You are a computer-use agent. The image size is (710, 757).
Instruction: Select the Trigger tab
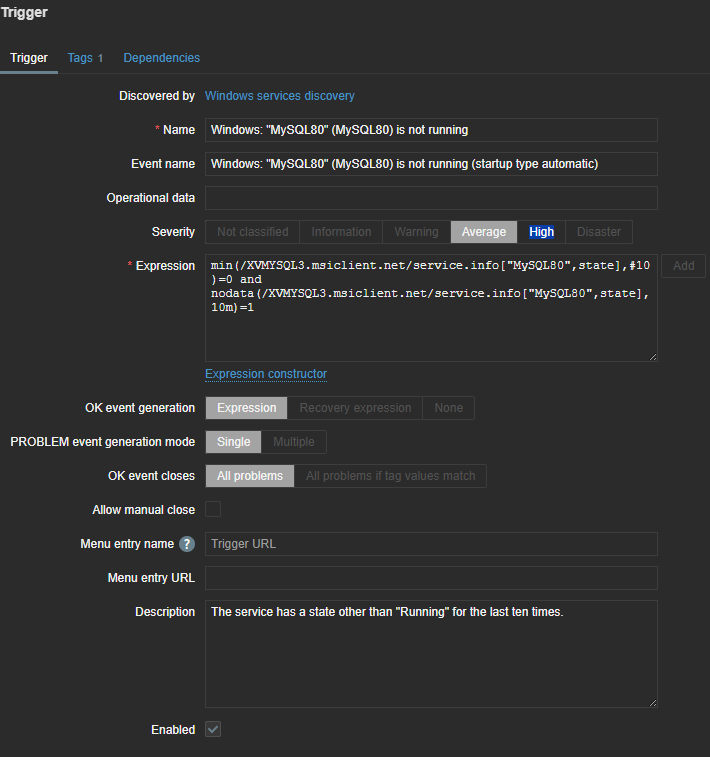pyautogui.click(x=29, y=58)
